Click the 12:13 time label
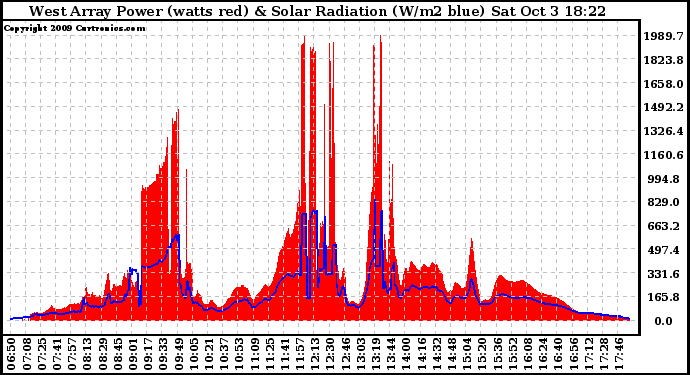The height and width of the screenshot is (375, 690). (315, 354)
